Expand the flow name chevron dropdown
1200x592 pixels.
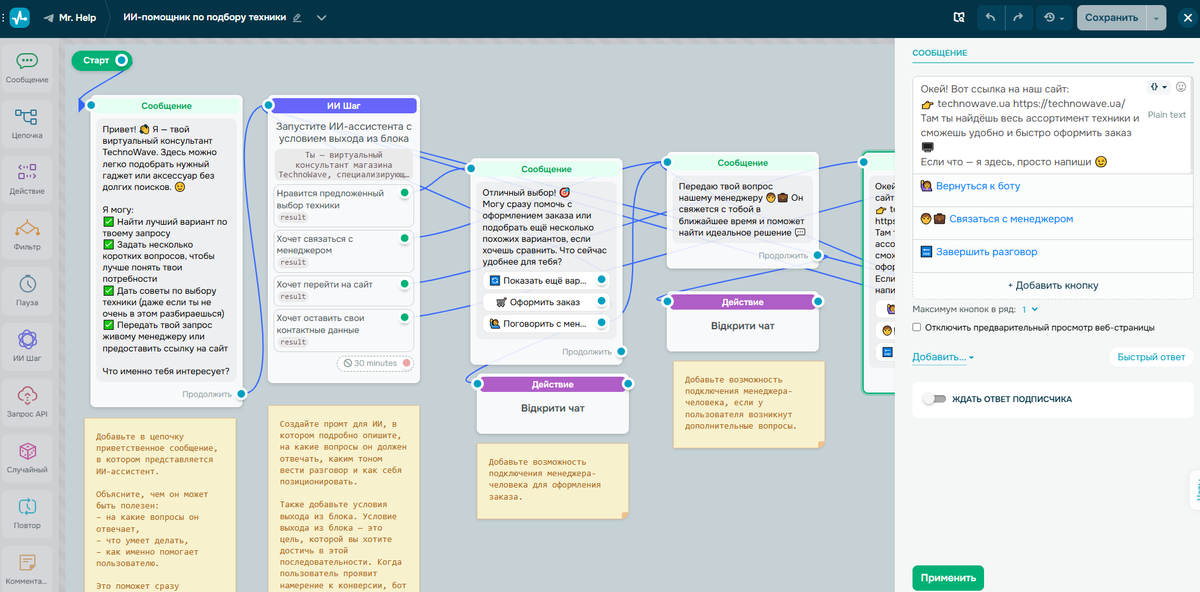click(x=321, y=18)
